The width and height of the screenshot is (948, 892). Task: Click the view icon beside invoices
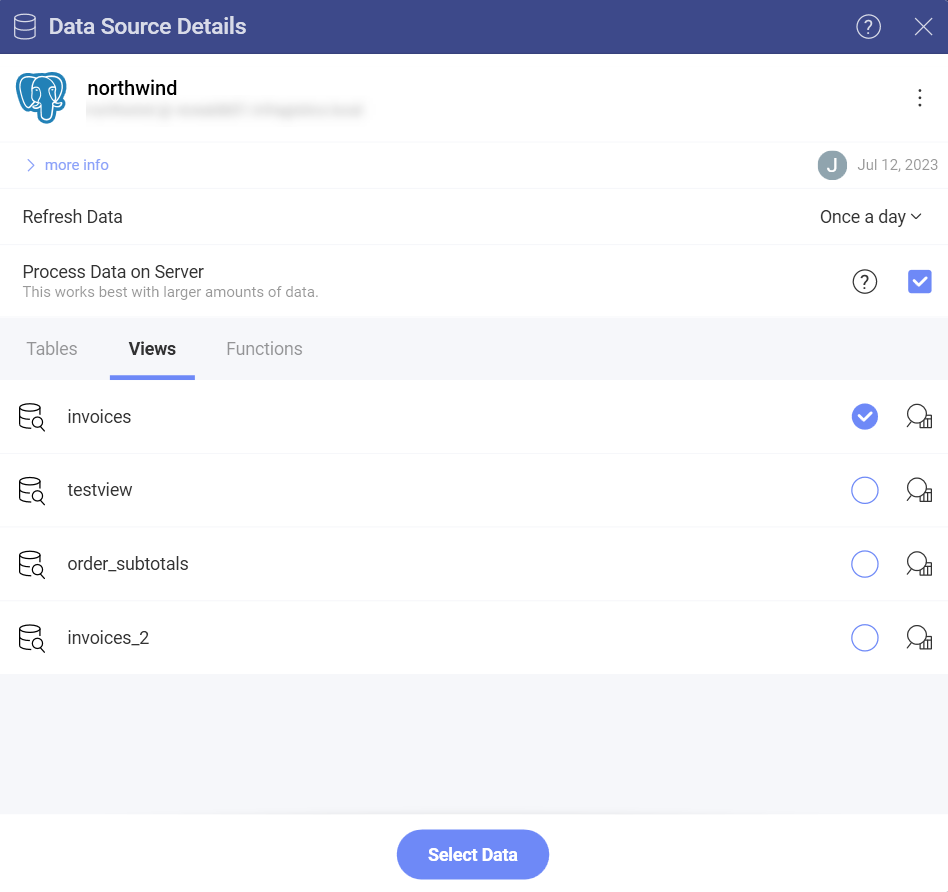point(31,417)
